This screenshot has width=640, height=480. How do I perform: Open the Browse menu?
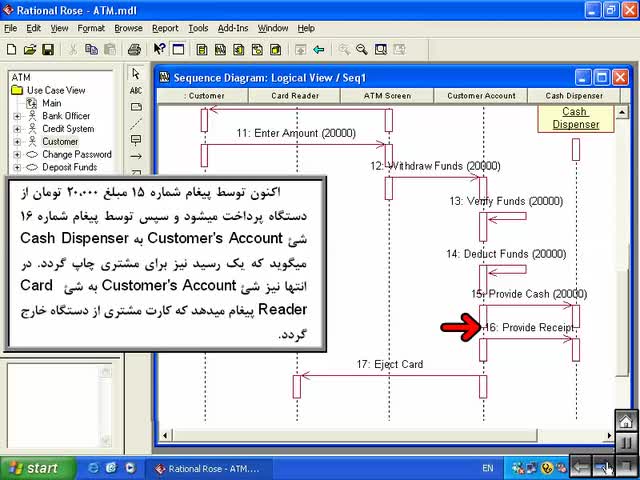click(128, 28)
